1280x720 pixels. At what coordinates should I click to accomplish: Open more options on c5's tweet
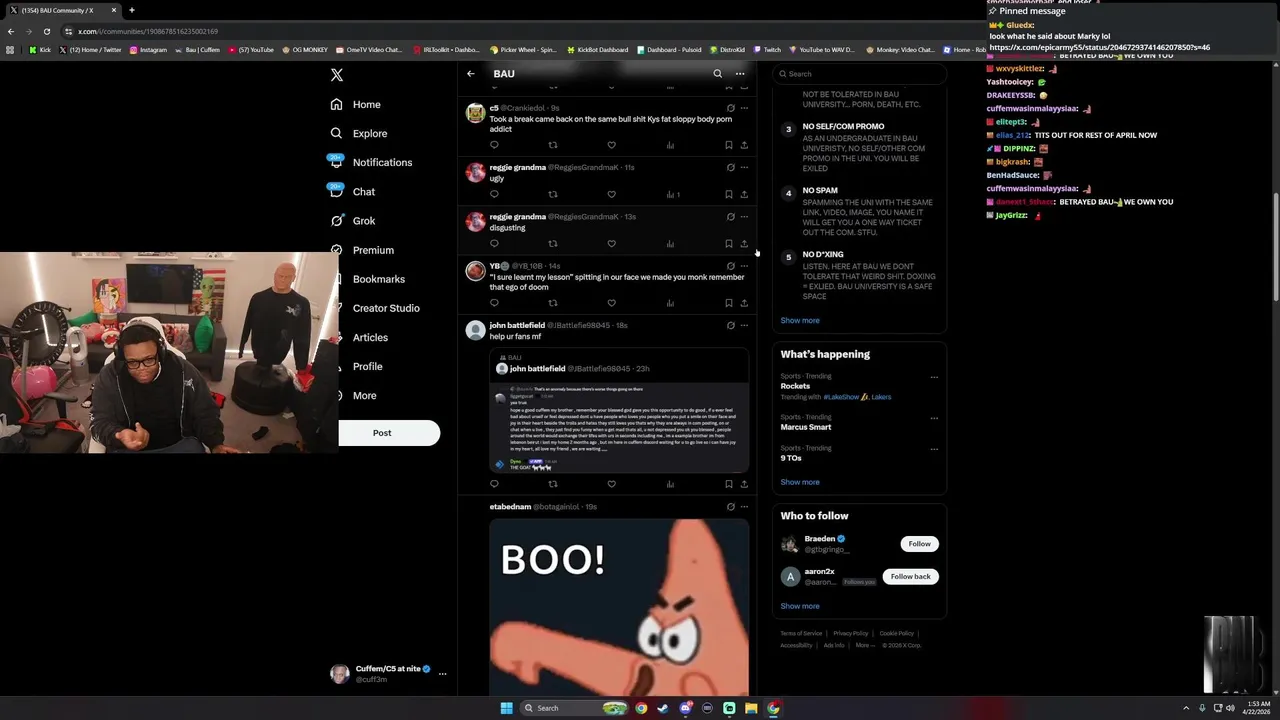pyautogui.click(x=744, y=108)
